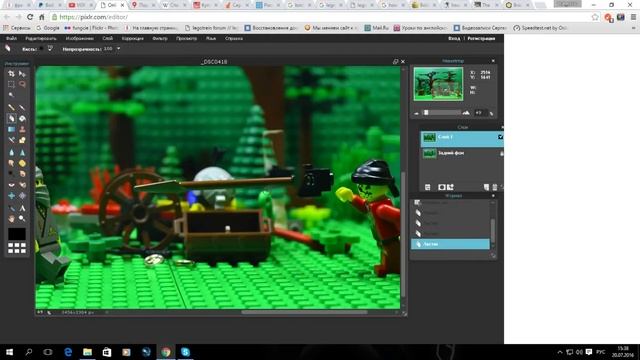Select the Zoom magnifier tool
This screenshot has width=640, height=360.
pos(22,219)
